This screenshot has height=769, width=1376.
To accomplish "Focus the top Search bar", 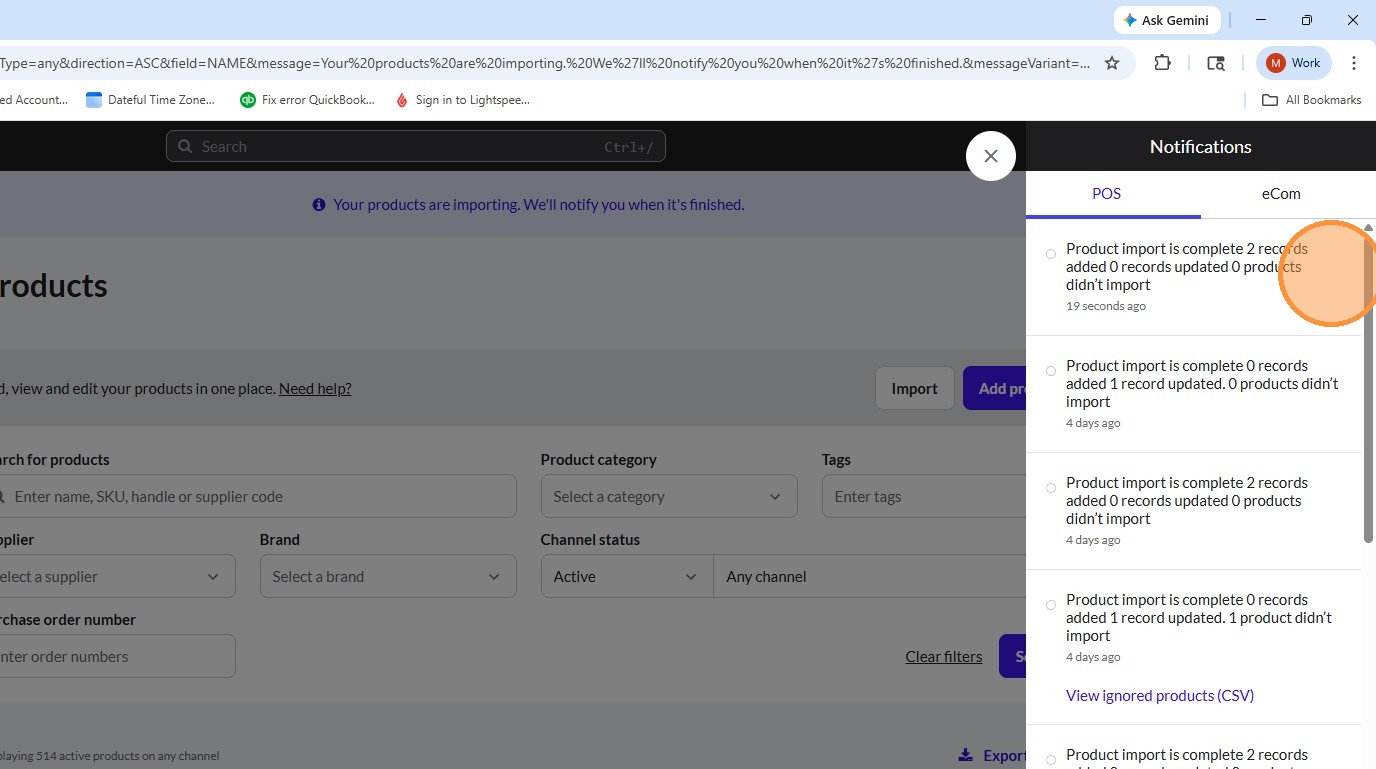I will click(x=416, y=146).
